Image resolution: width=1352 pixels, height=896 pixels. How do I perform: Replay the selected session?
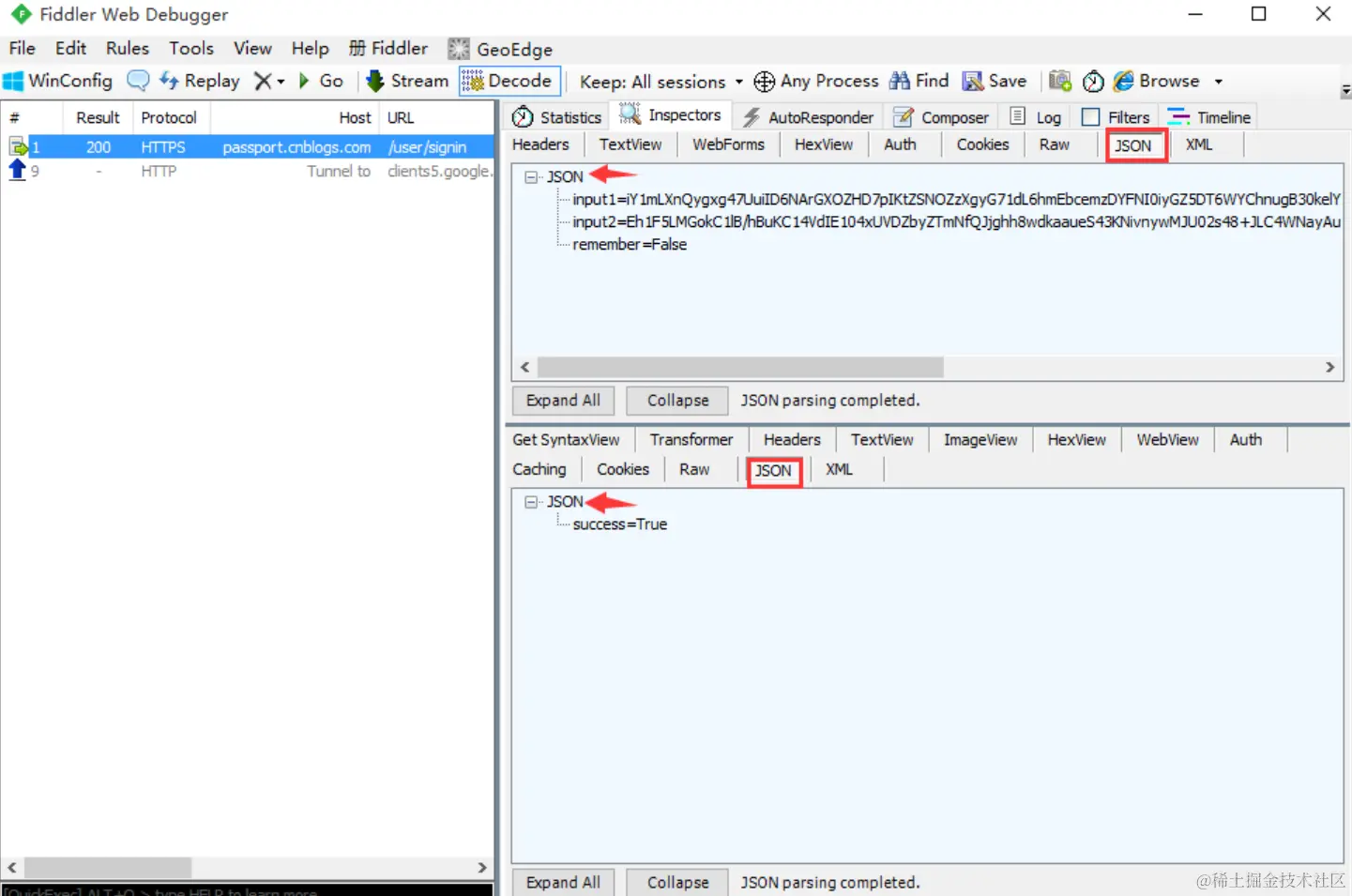(199, 81)
